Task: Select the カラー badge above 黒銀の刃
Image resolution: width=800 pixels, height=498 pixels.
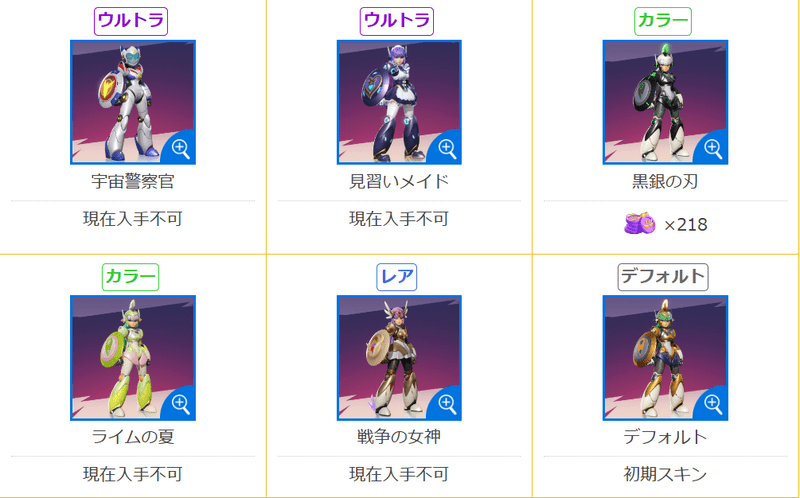Action: [x=663, y=21]
